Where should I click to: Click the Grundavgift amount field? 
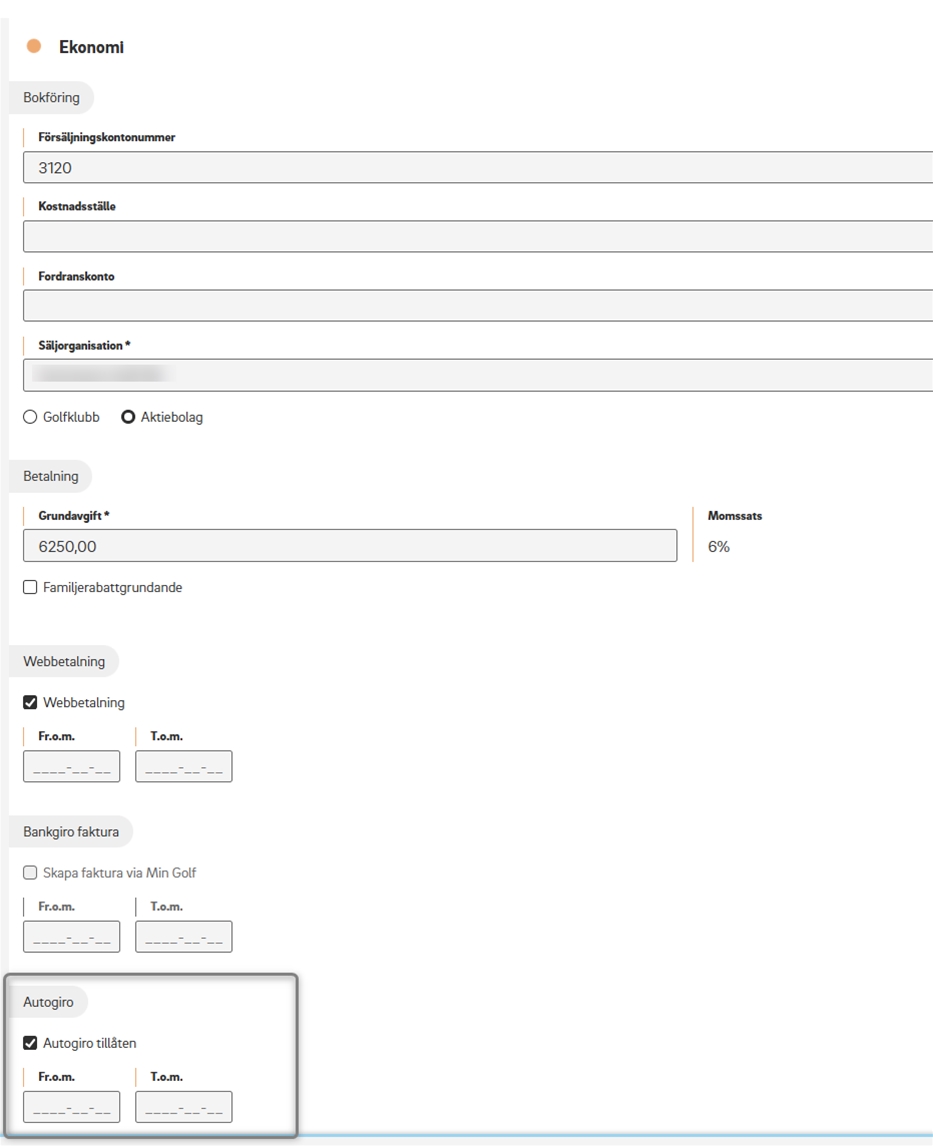pyautogui.click(x=349, y=546)
